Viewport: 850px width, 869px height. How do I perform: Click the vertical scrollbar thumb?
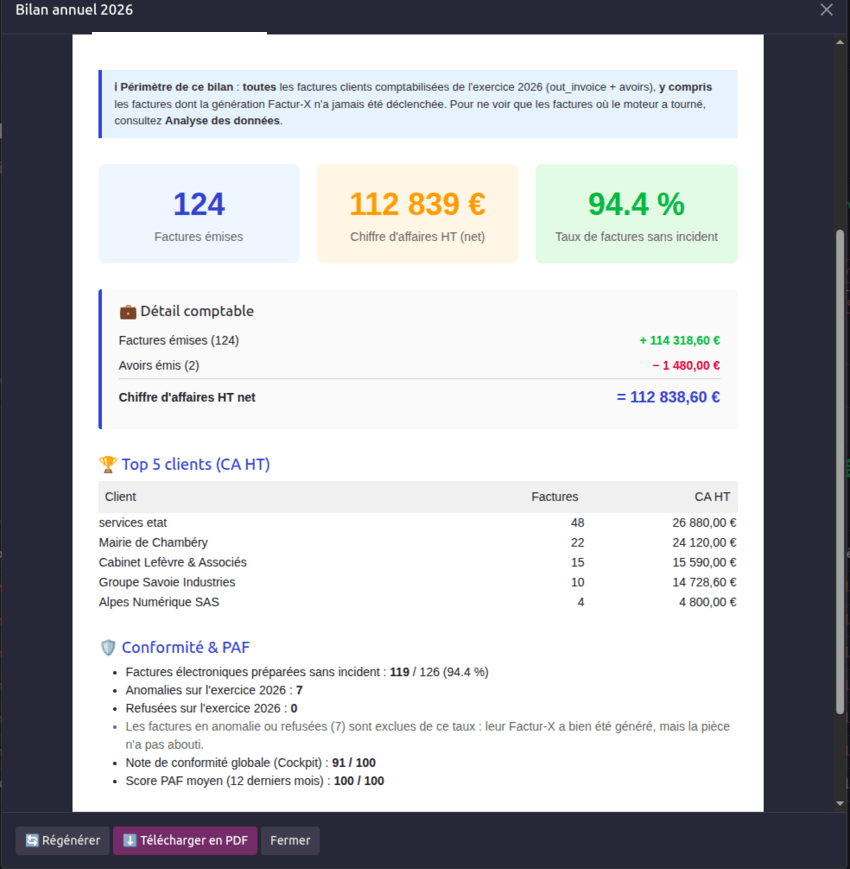click(840, 472)
